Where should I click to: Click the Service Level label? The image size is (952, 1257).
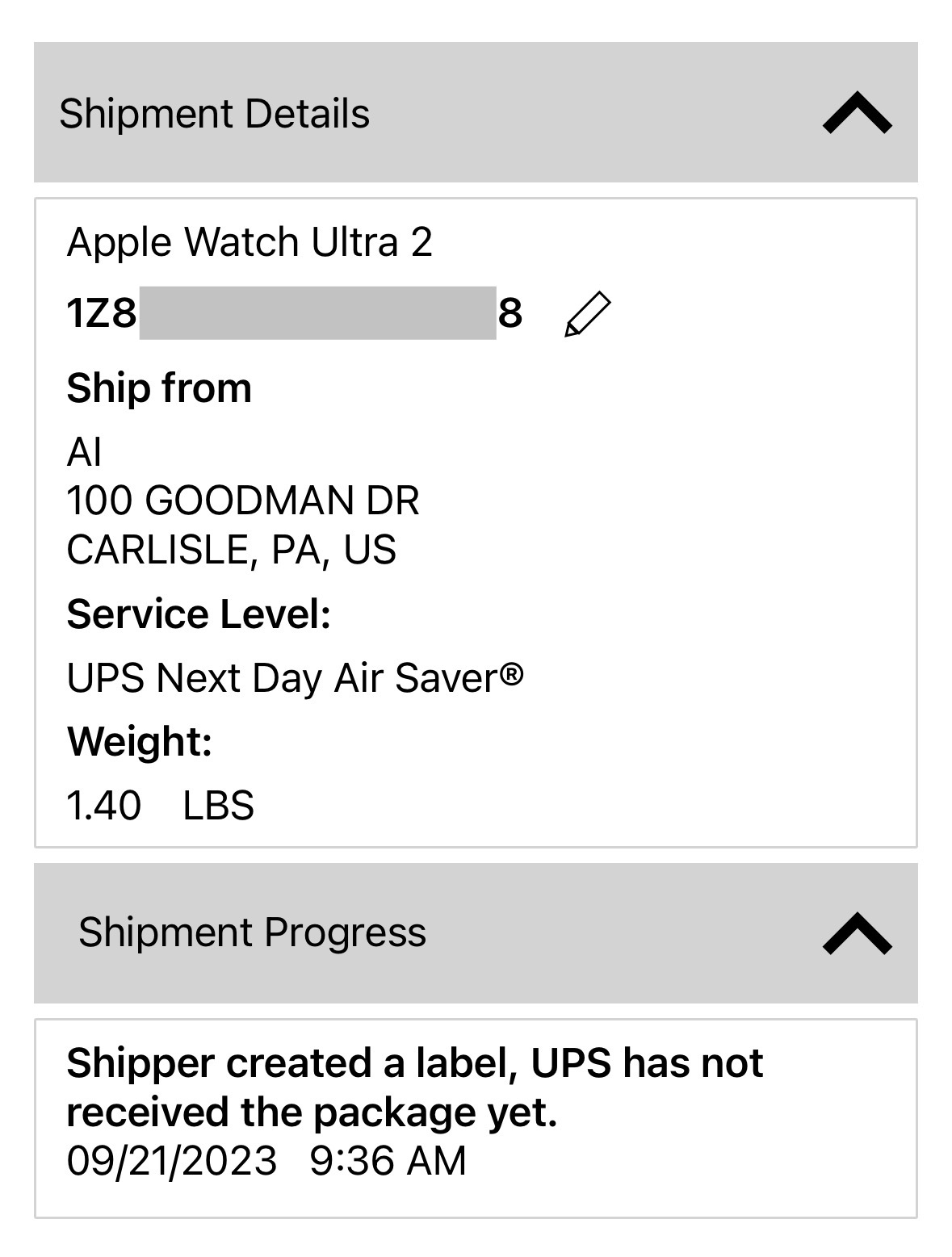(199, 614)
